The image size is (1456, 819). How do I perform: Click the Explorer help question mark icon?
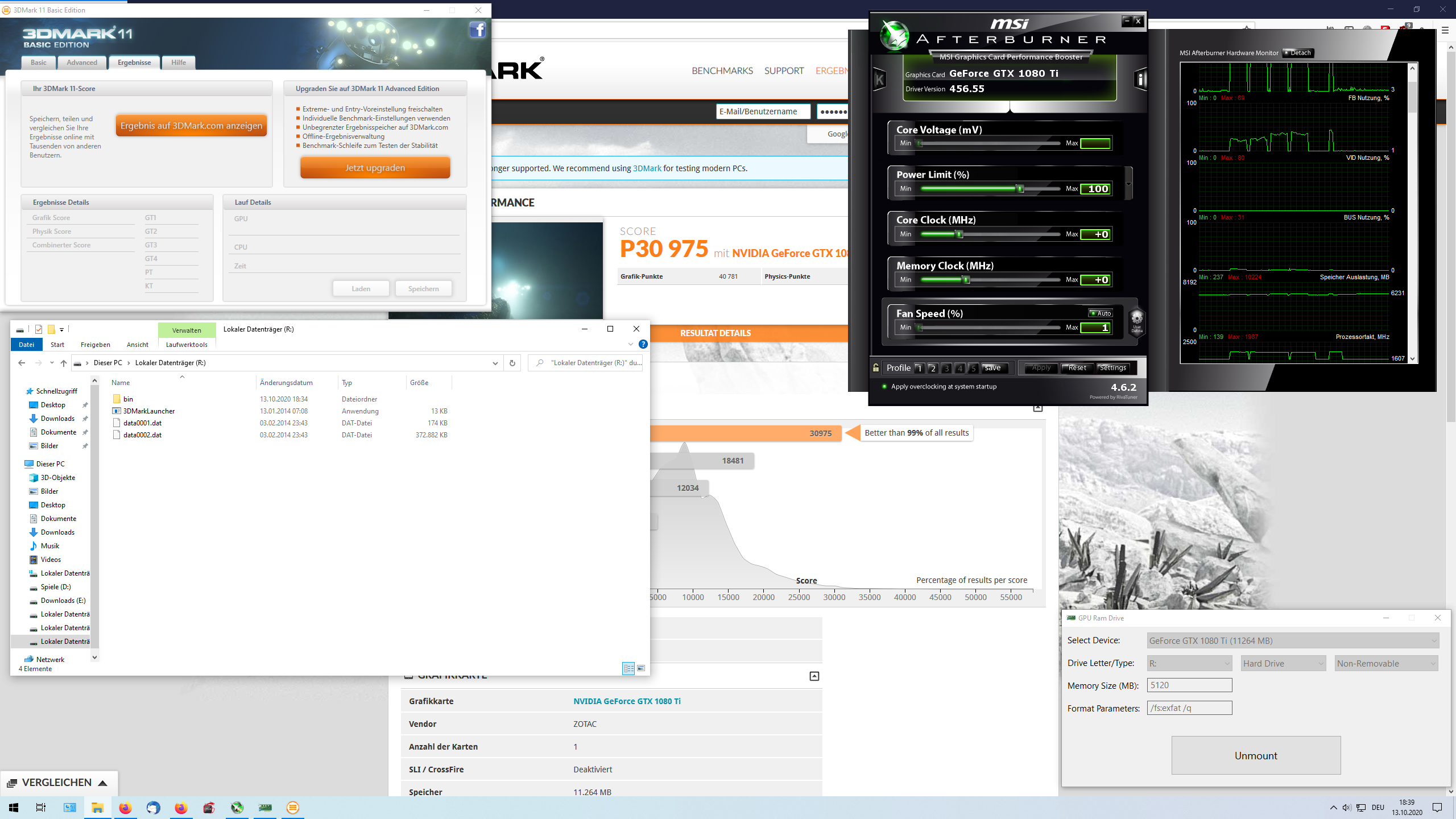(643, 344)
